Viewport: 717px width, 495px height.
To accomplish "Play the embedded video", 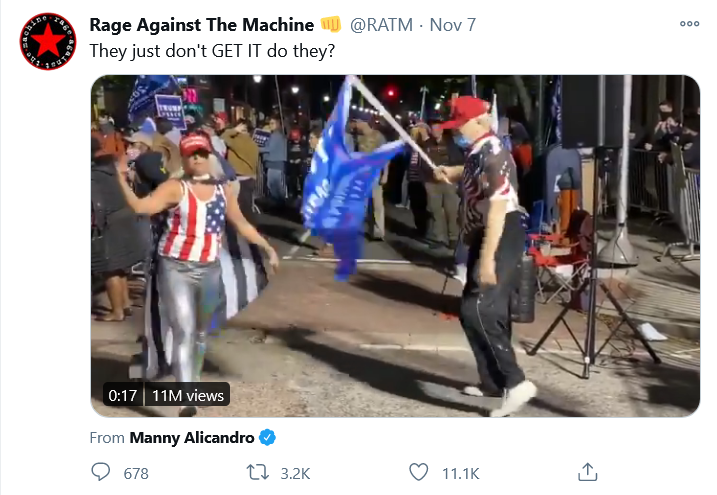I will [395, 246].
